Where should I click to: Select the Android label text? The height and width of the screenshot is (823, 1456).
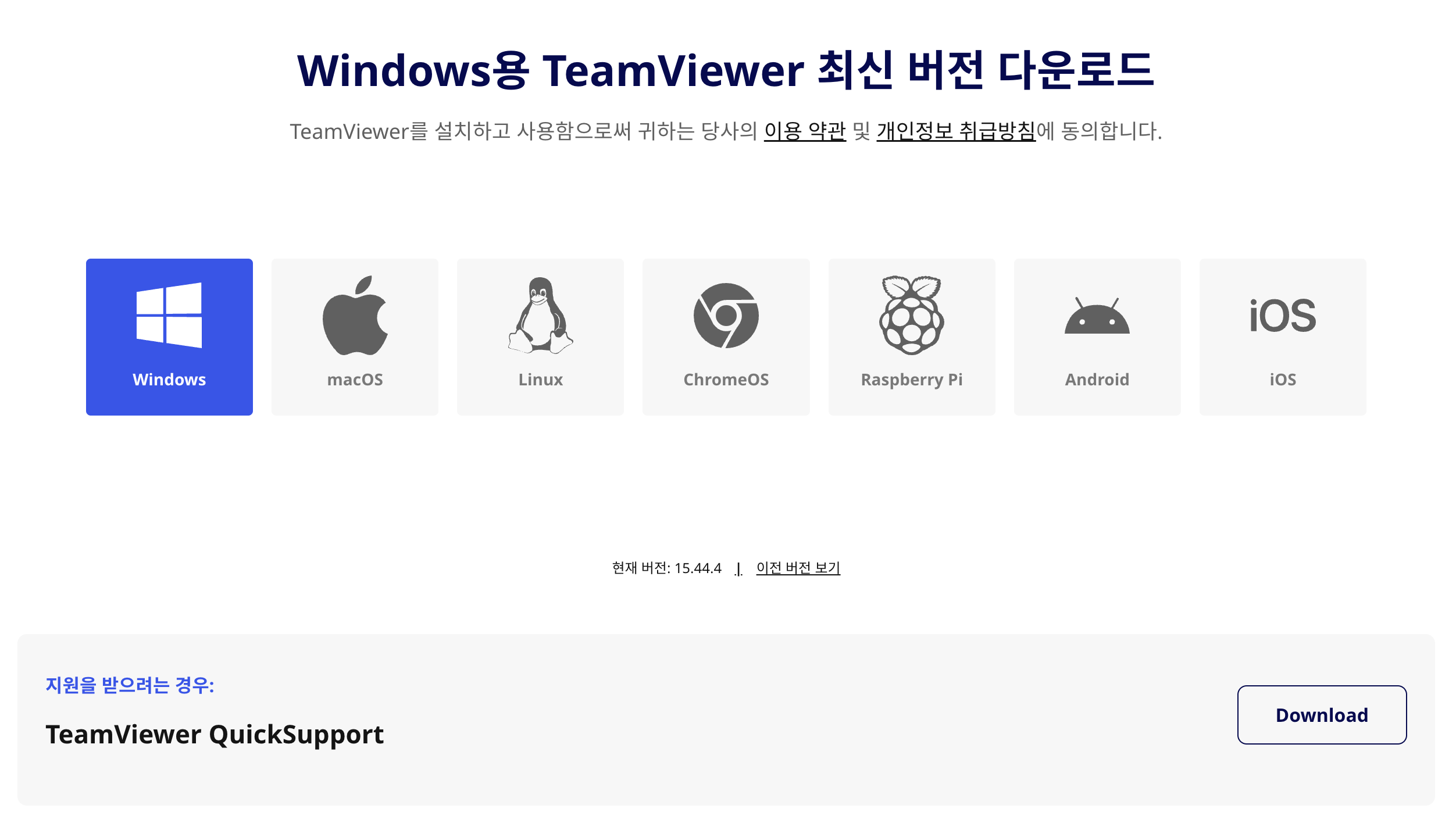(1097, 380)
